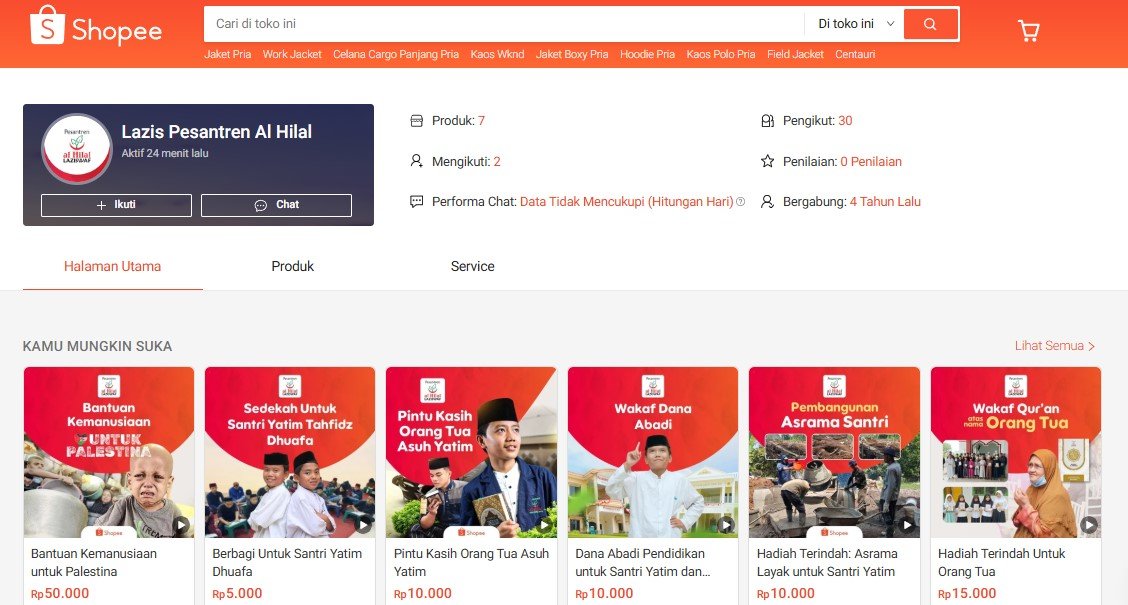
Task: Switch to the Produk tab
Action: [x=292, y=266]
